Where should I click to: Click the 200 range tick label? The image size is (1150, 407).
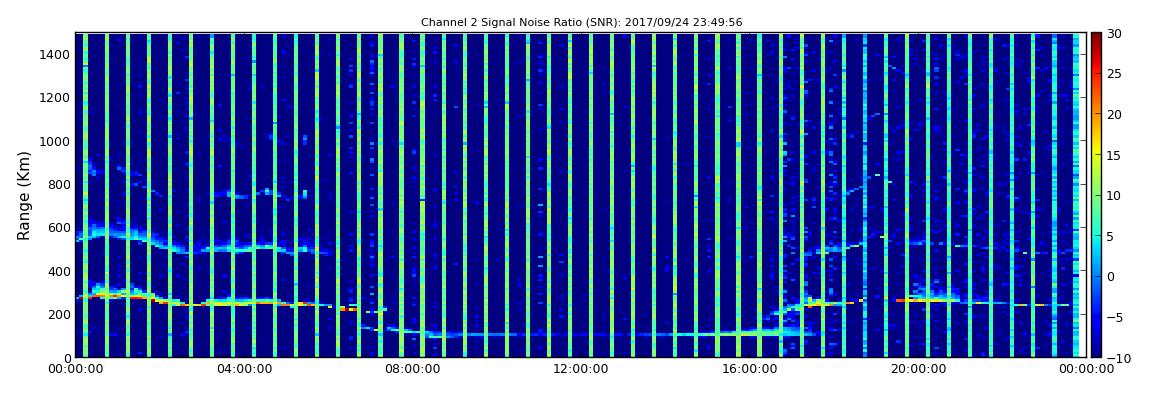pyautogui.click(x=59, y=315)
